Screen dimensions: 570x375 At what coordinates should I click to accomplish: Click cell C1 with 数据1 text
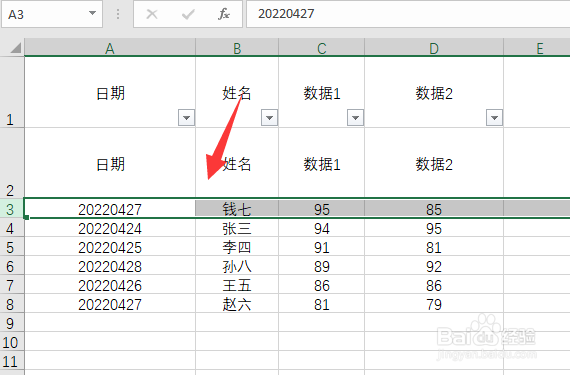pyautogui.click(x=322, y=92)
